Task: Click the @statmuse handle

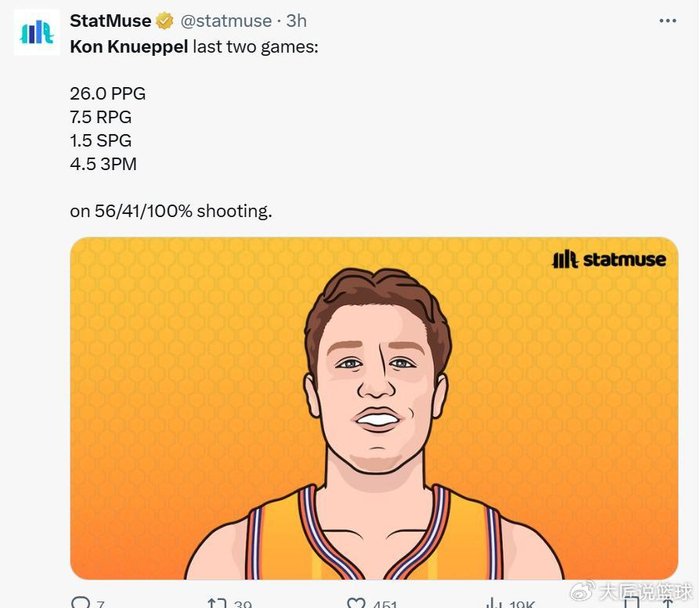Action: click(225, 21)
